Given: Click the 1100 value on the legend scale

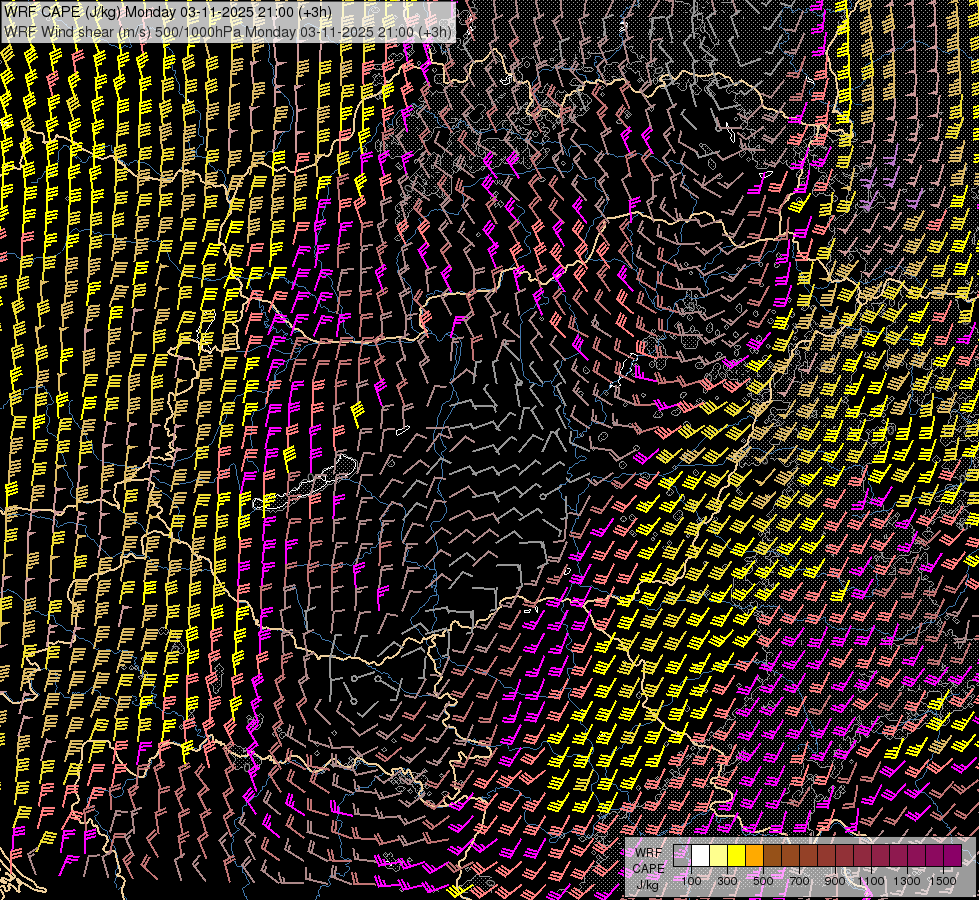Looking at the screenshot, I should click(x=871, y=881).
